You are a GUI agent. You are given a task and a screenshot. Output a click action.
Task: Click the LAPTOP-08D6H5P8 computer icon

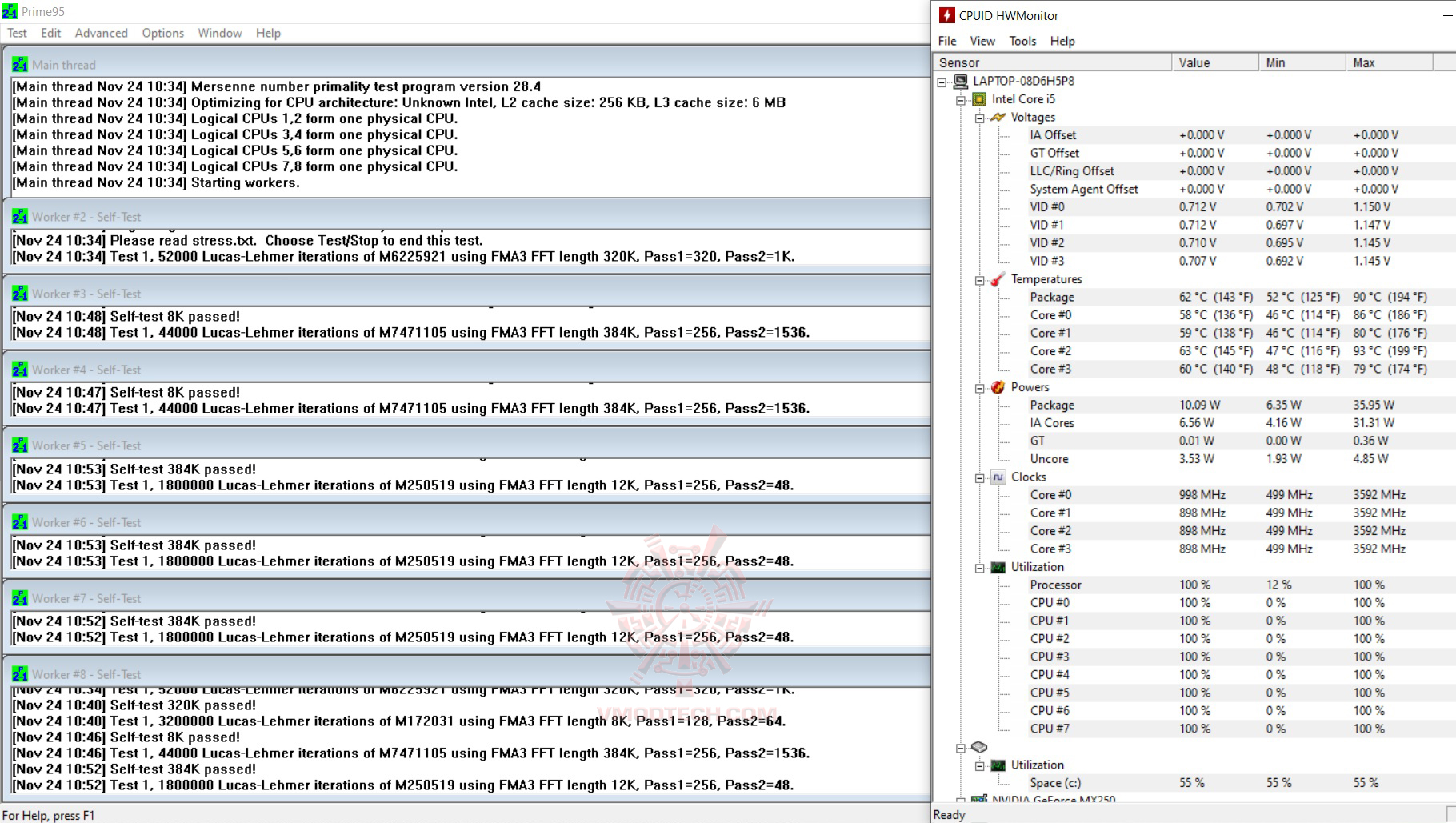[961, 81]
